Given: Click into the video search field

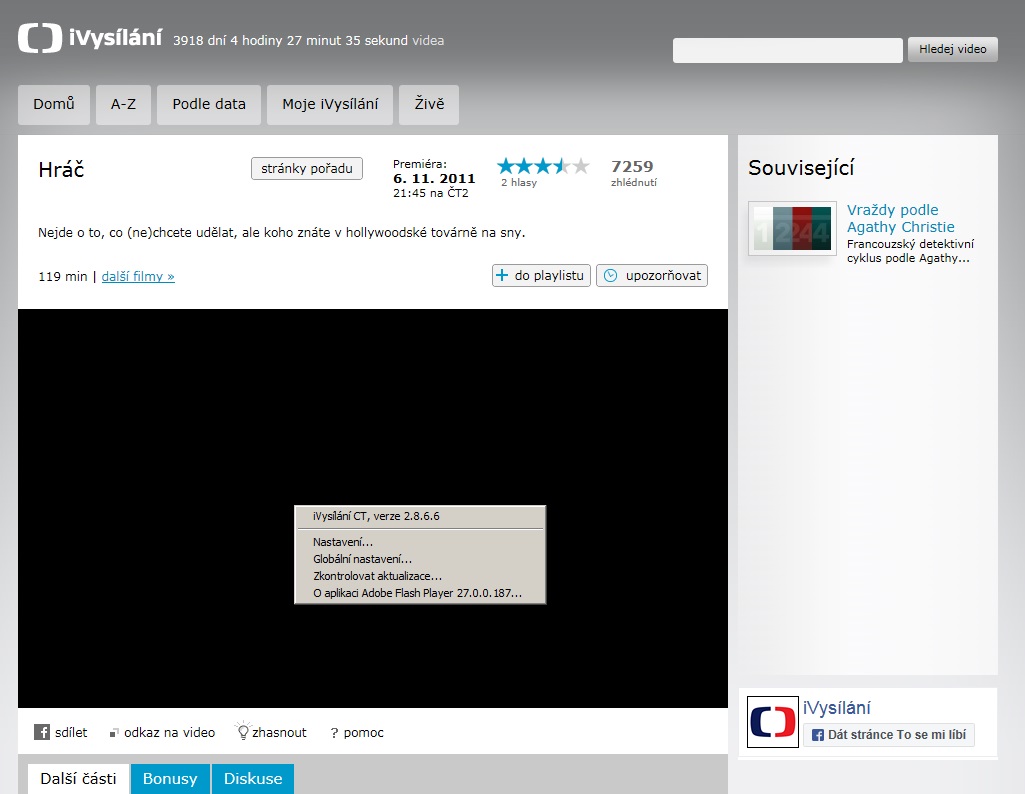Looking at the screenshot, I should click(x=787, y=50).
